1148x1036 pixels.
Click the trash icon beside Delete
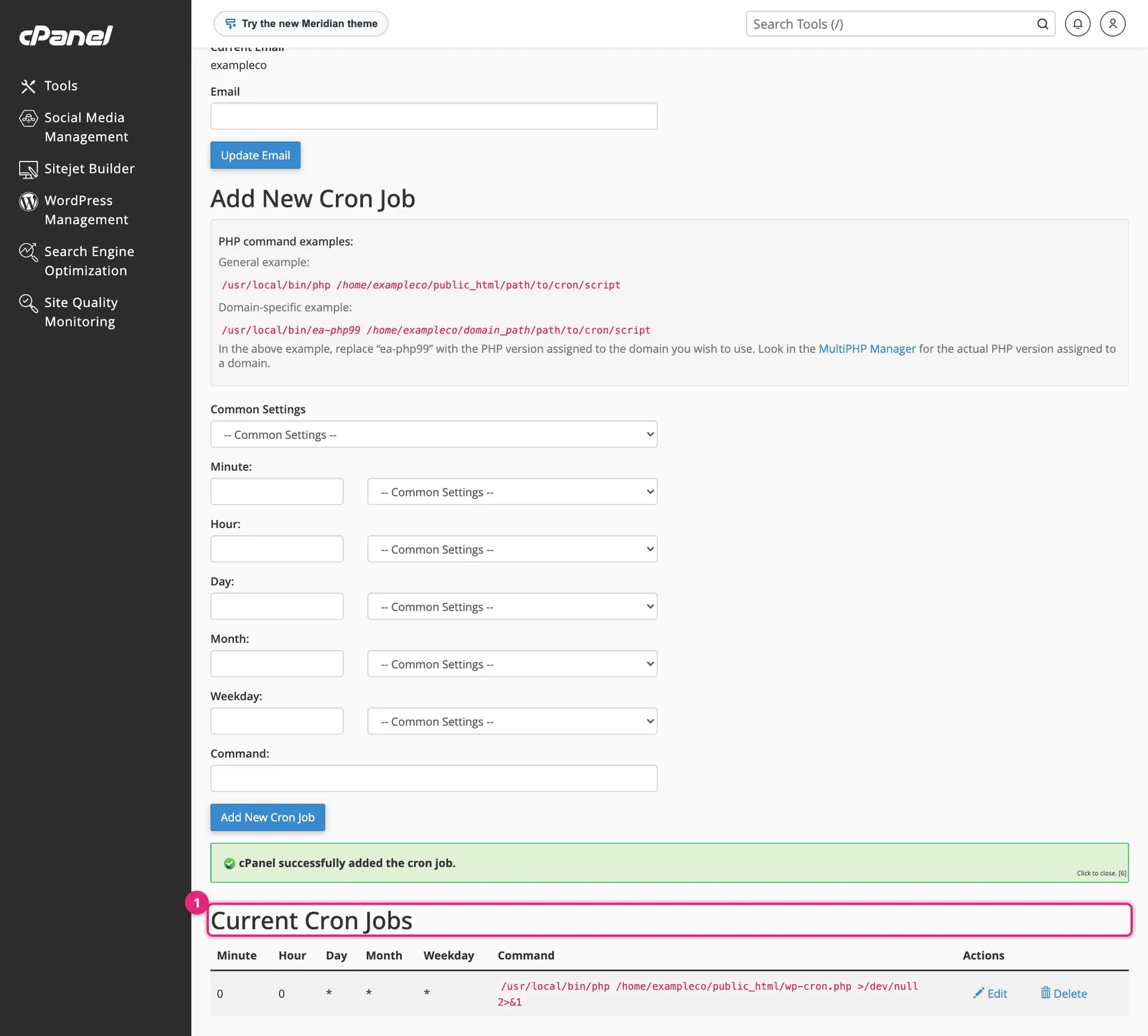tap(1045, 992)
